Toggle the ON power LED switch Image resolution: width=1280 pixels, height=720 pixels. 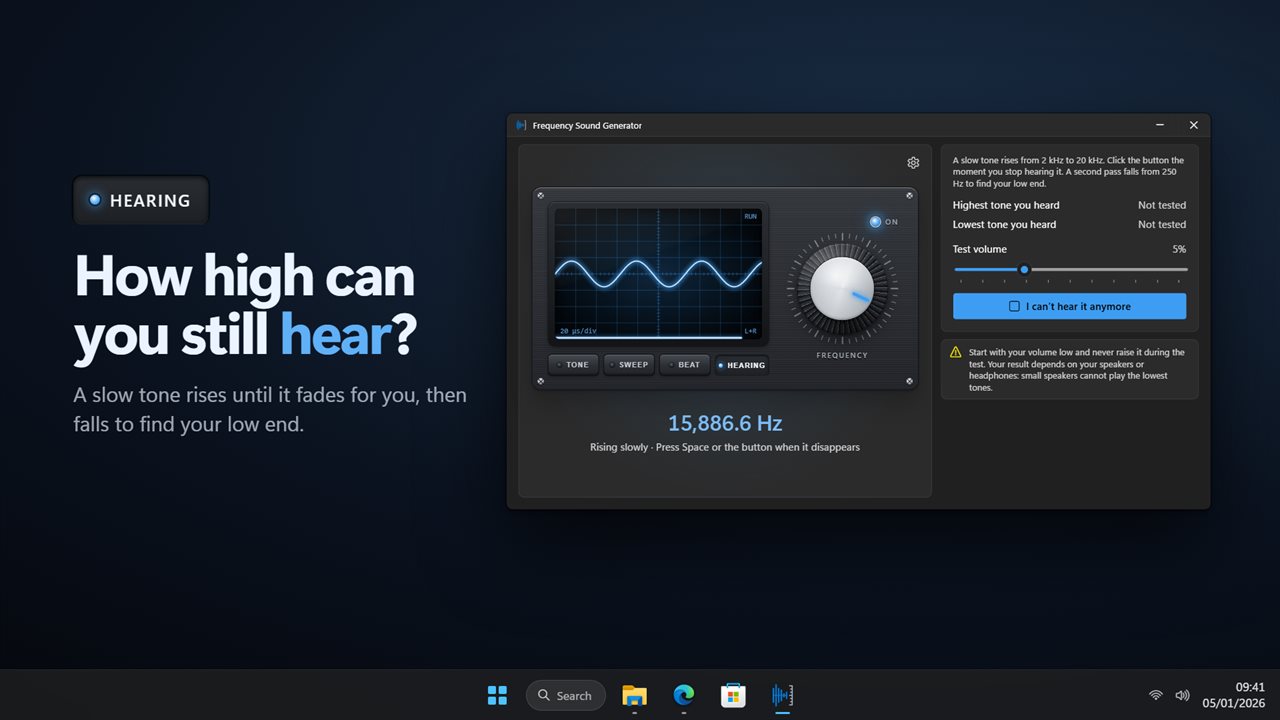point(875,222)
